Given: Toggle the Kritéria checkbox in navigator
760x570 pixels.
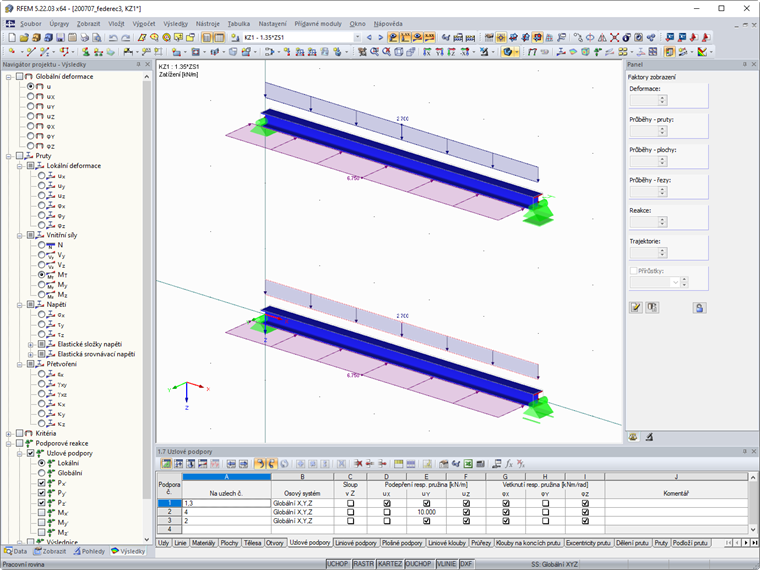Looking at the screenshot, I should [x=19, y=433].
